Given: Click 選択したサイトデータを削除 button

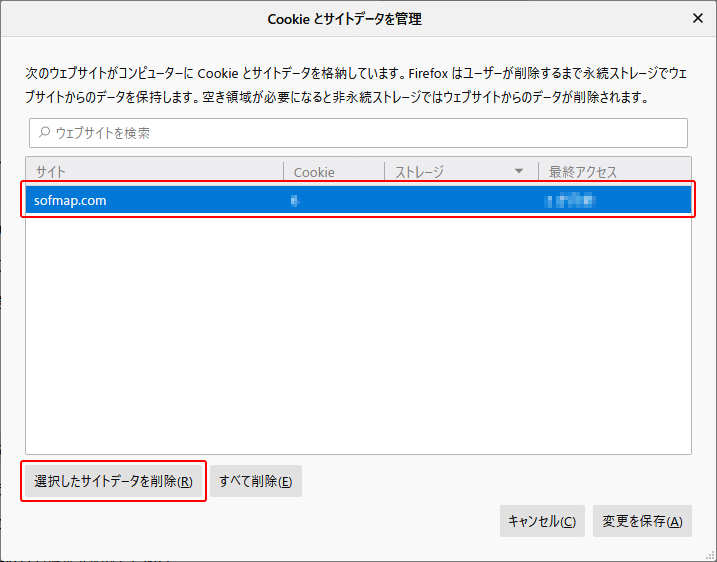Looking at the screenshot, I should tap(113, 481).
